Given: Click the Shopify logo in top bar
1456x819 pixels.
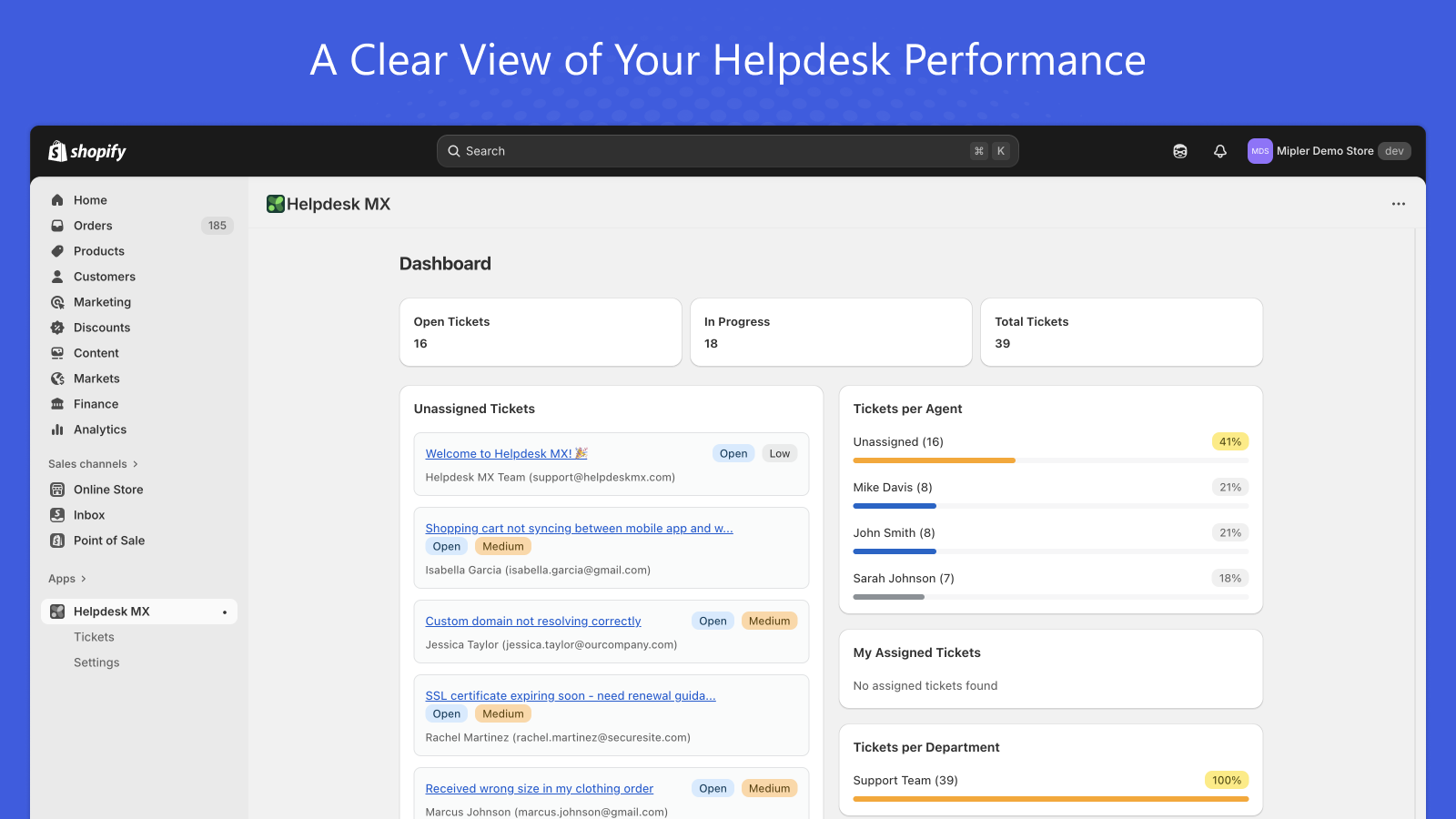Looking at the screenshot, I should click(87, 151).
